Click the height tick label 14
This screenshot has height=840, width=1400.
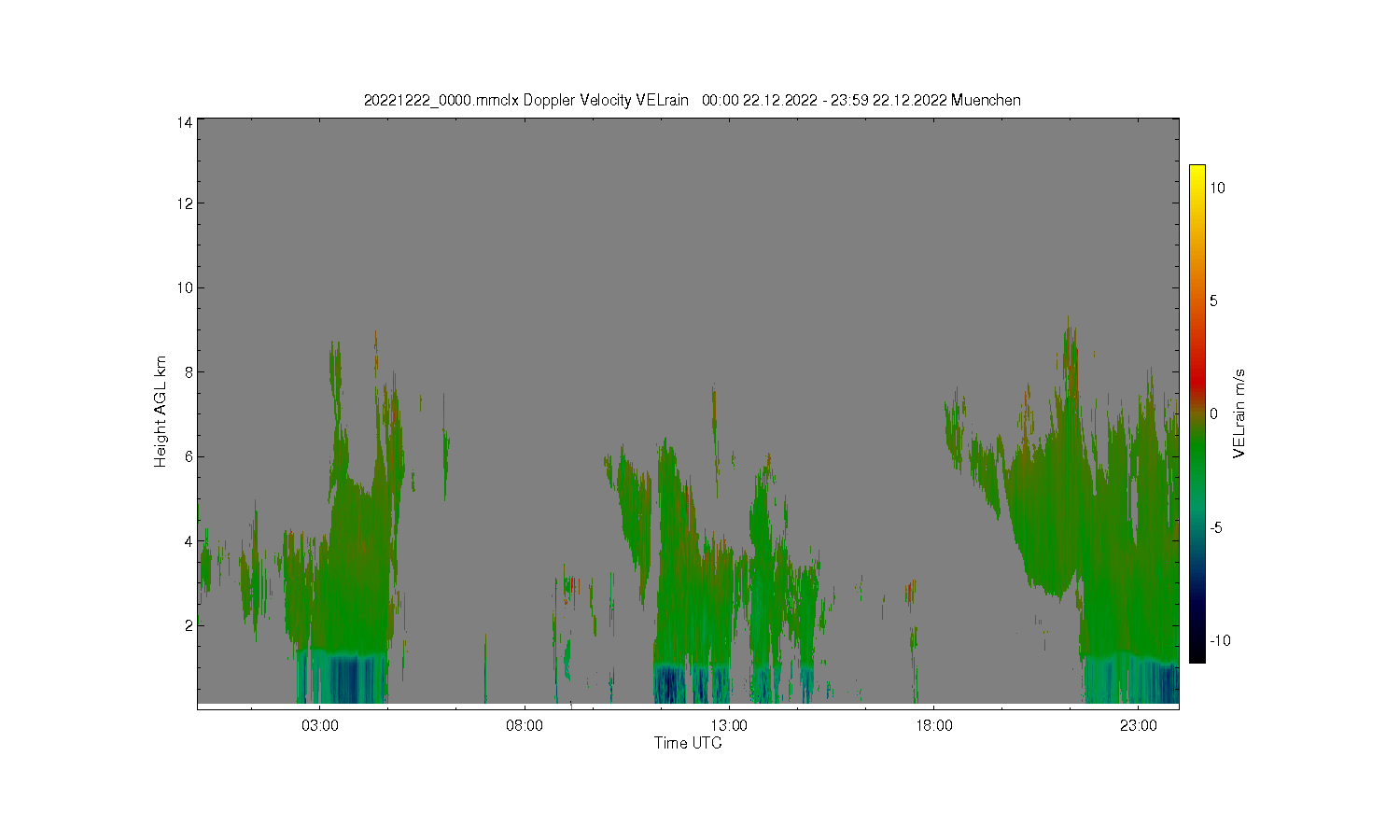pos(185,122)
